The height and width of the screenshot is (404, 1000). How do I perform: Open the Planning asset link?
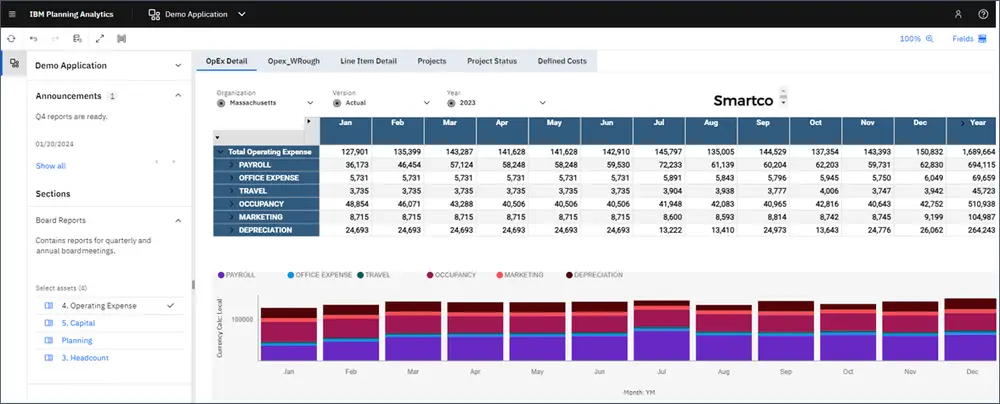pos(77,340)
